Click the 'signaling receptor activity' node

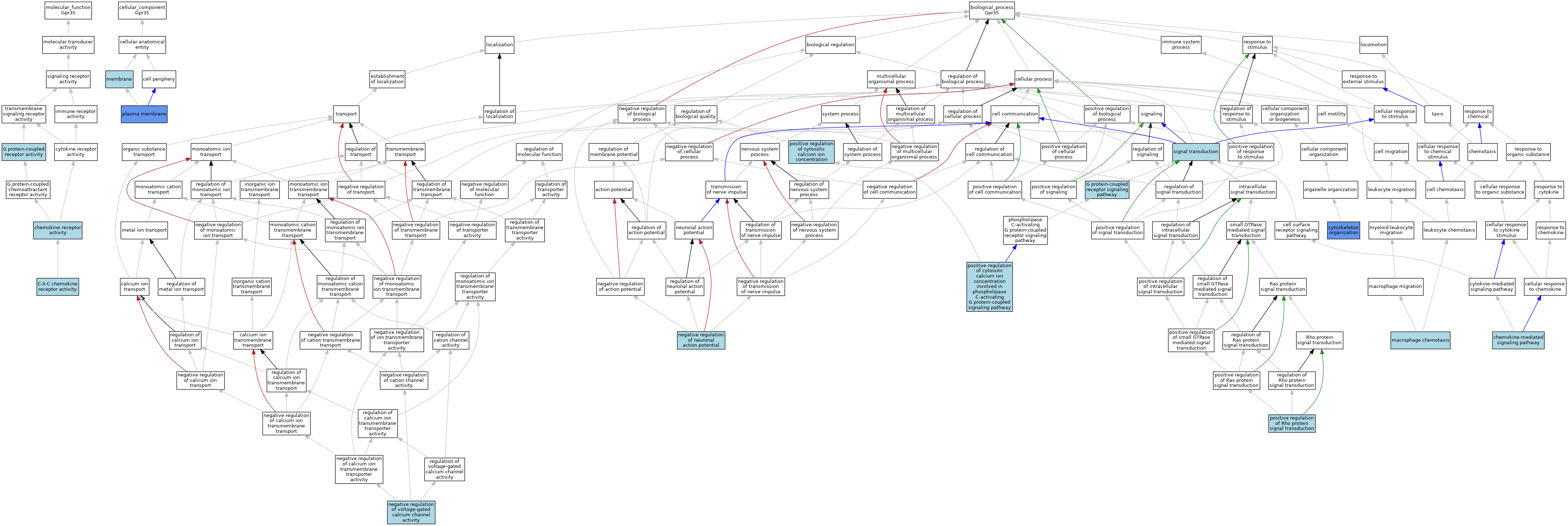tap(68, 79)
